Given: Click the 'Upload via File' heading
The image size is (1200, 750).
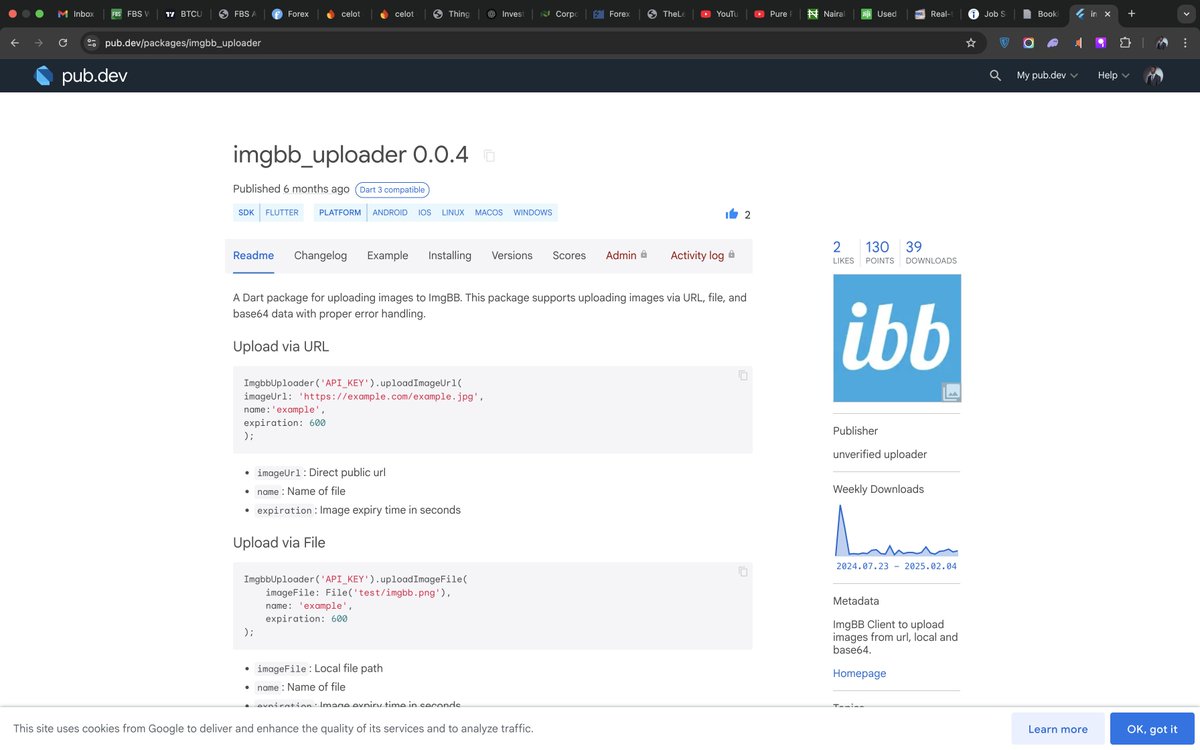Looking at the screenshot, I should [279, 542].
